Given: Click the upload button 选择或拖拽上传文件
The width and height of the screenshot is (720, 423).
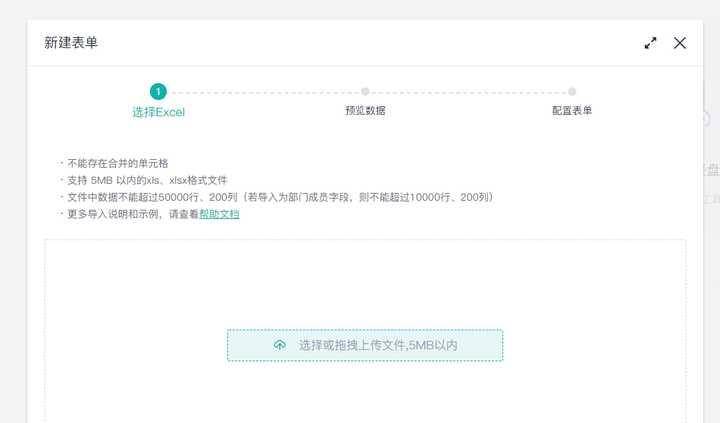Looking at the screenshot, I should pos(365,345).
